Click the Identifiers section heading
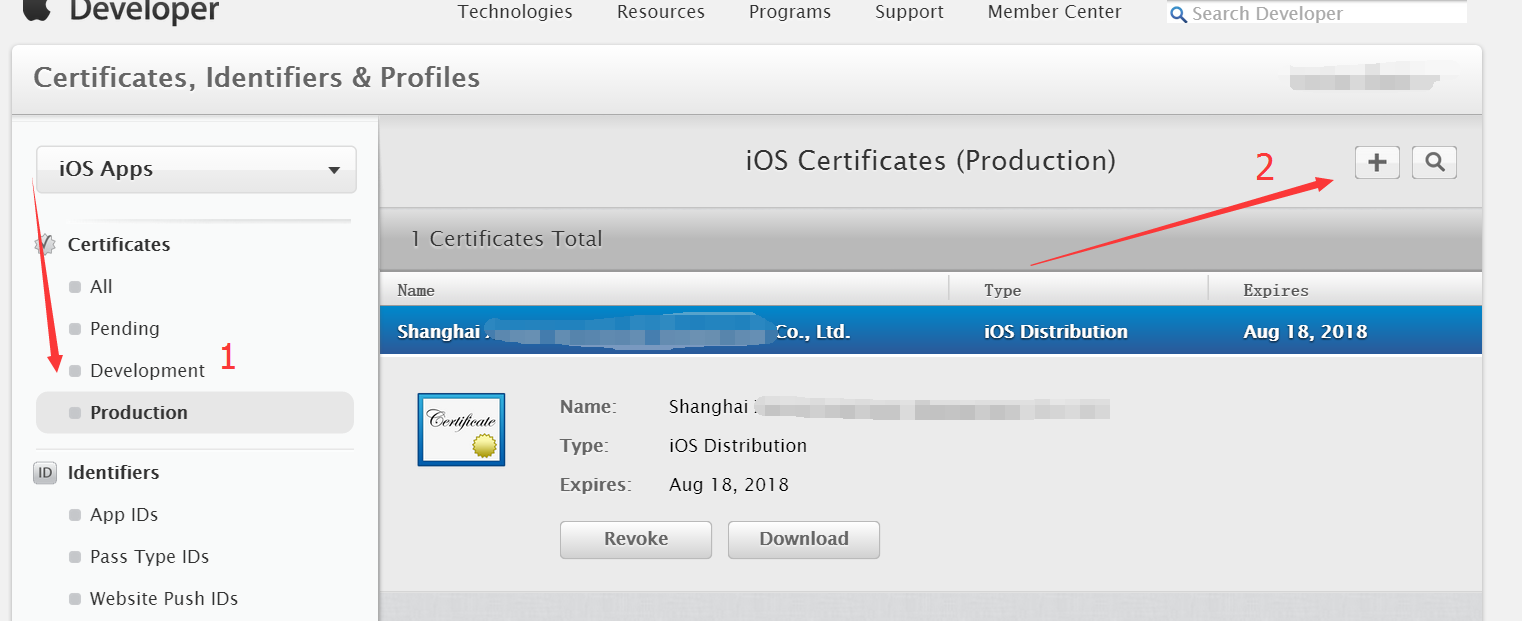 pyautogui.click(x=114, y=472)
